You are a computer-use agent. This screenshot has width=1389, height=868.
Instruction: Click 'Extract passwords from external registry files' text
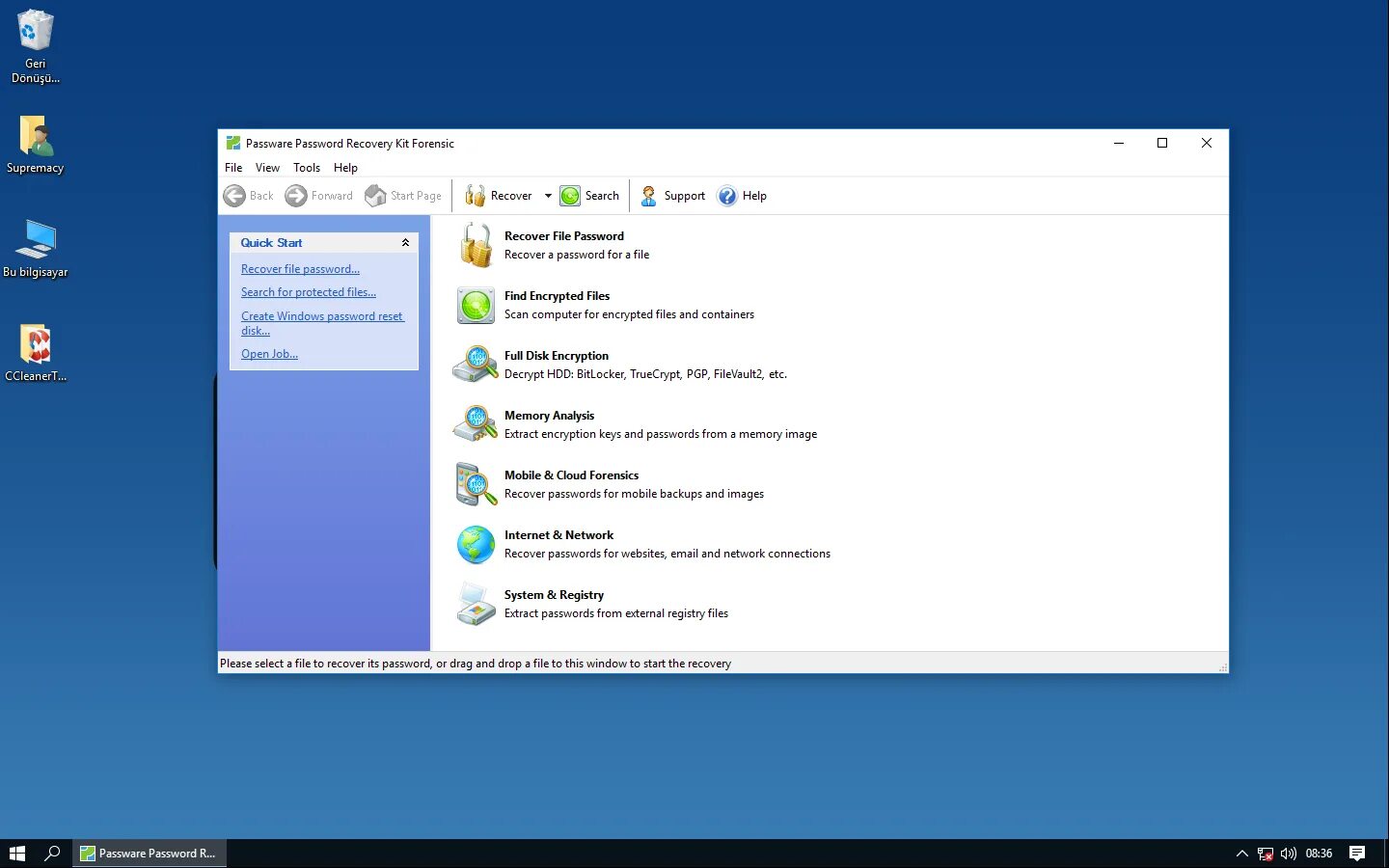coord(616,613)
